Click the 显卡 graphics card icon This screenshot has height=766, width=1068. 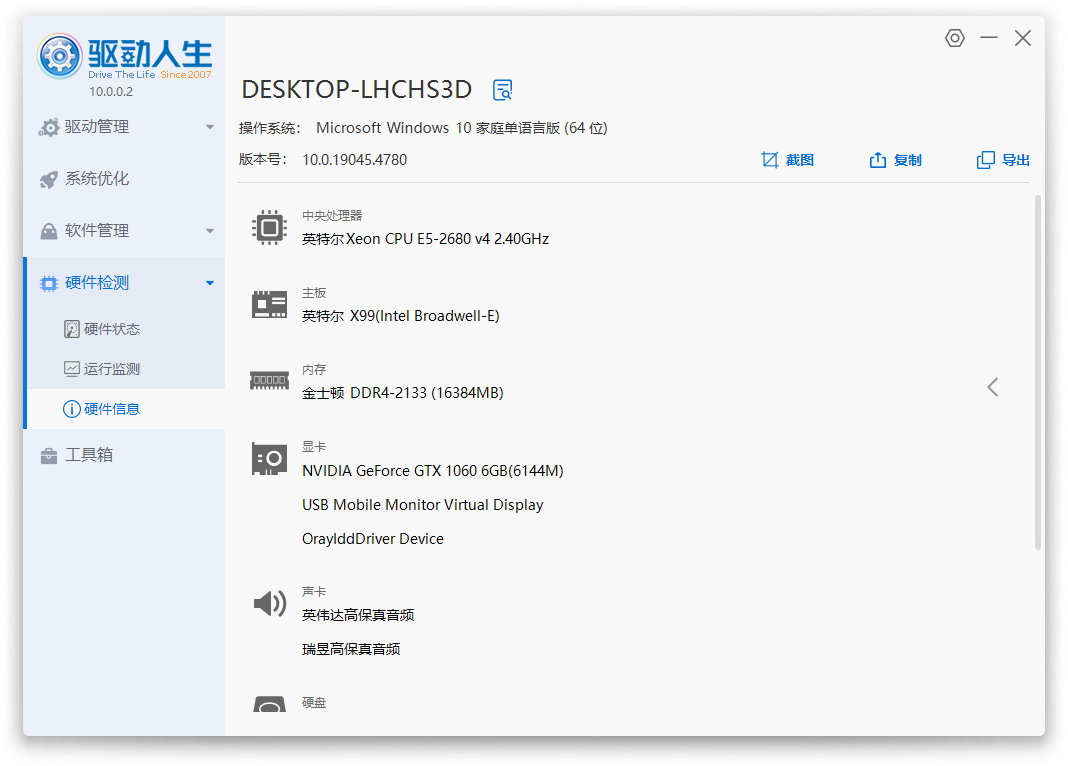(270, 459)
